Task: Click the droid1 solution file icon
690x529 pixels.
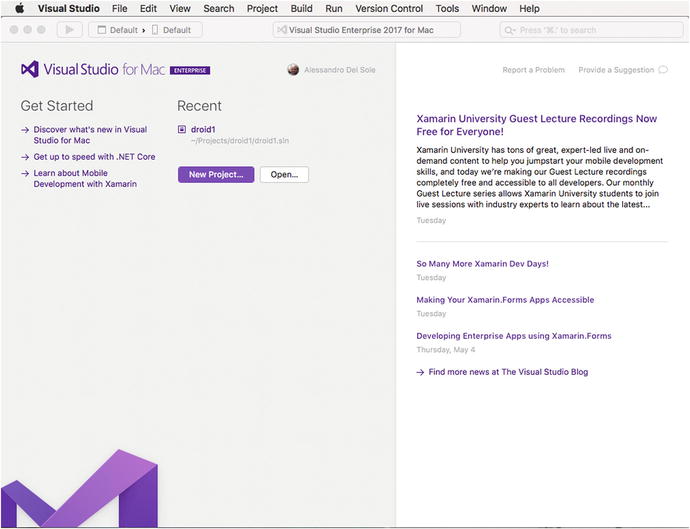Action: (182, 129)
